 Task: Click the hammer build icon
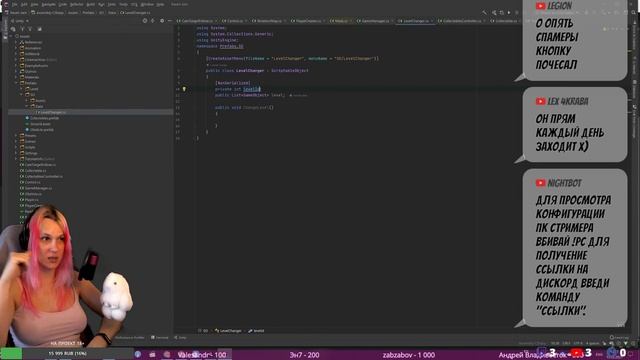pos(484,13)
